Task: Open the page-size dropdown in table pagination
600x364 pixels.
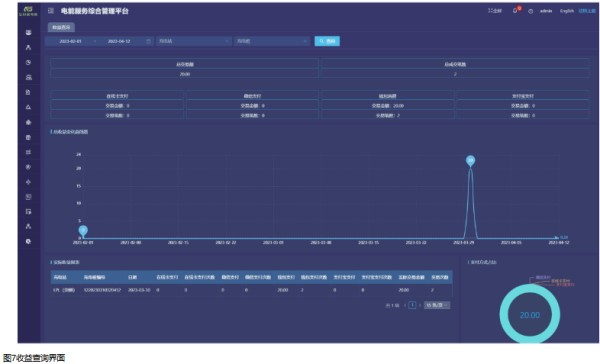Action: (x=437, y=305)
